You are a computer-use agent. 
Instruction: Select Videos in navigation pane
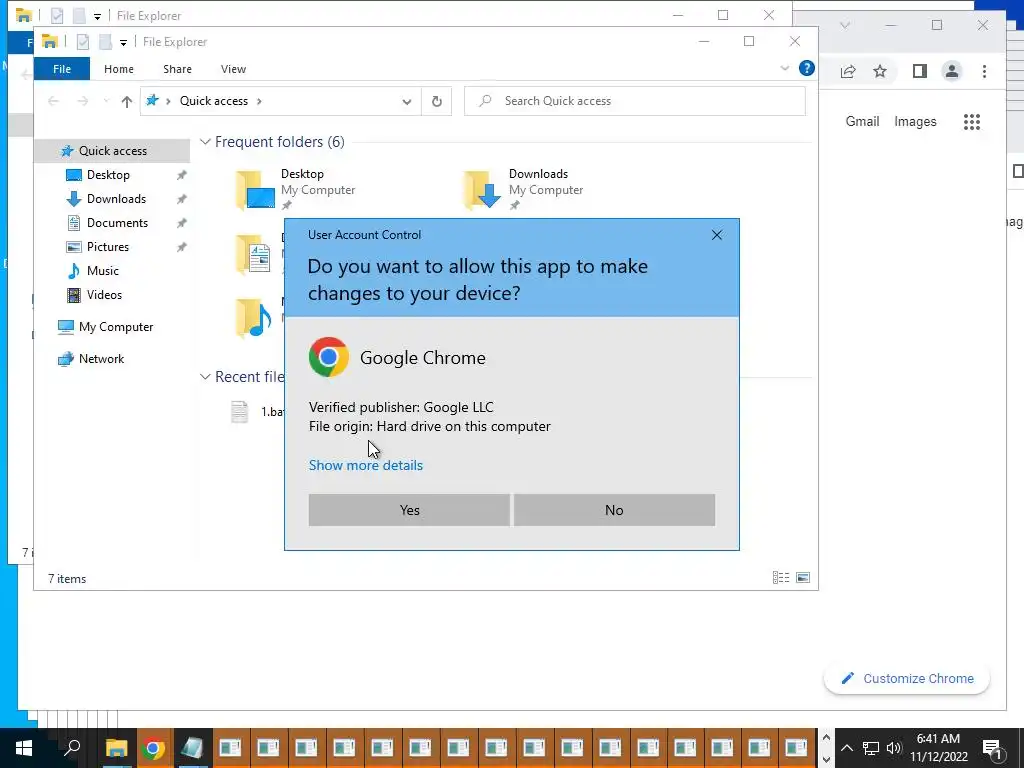coord(104,295)
